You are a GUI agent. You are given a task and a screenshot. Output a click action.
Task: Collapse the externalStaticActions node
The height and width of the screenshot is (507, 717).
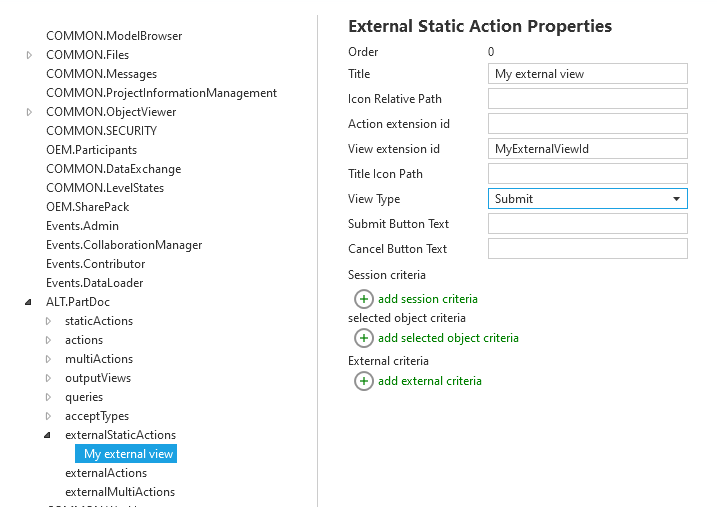point(49,435)
